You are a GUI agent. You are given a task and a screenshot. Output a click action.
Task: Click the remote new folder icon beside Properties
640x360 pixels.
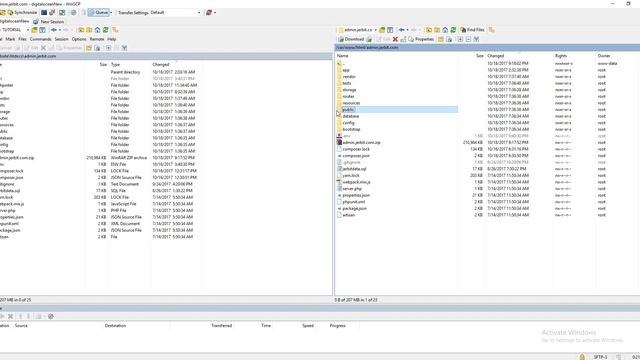tap(440, 39)
